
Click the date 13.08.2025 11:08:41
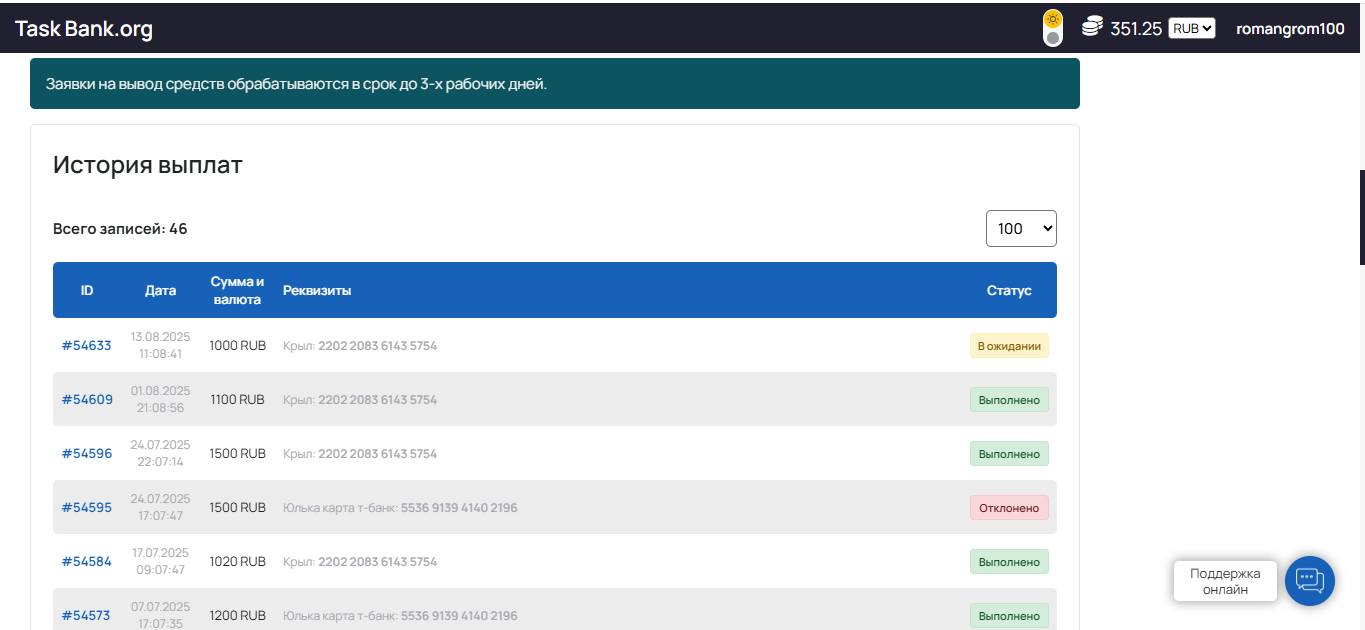[160, 346]
